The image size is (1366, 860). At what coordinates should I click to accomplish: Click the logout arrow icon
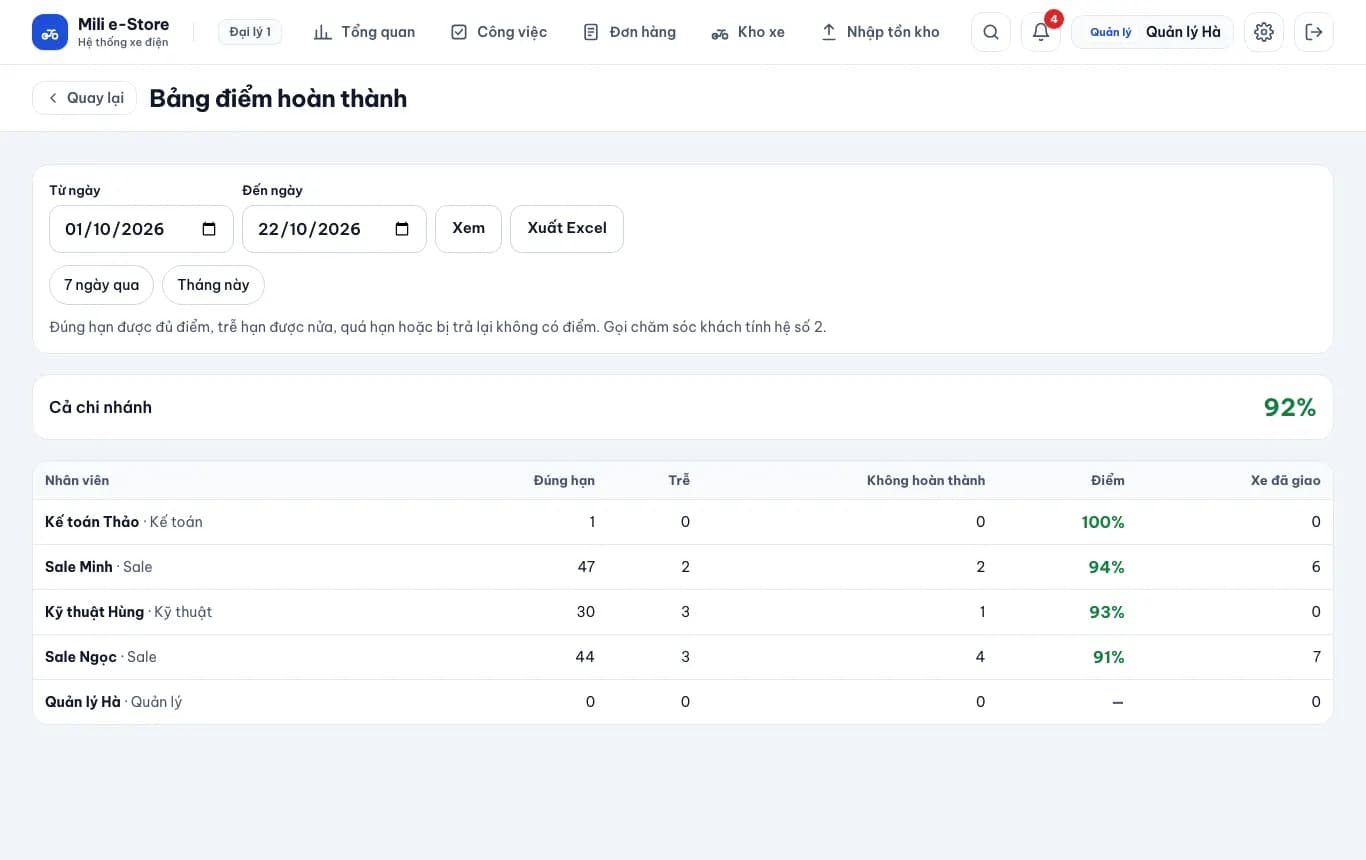[1314, 32]
